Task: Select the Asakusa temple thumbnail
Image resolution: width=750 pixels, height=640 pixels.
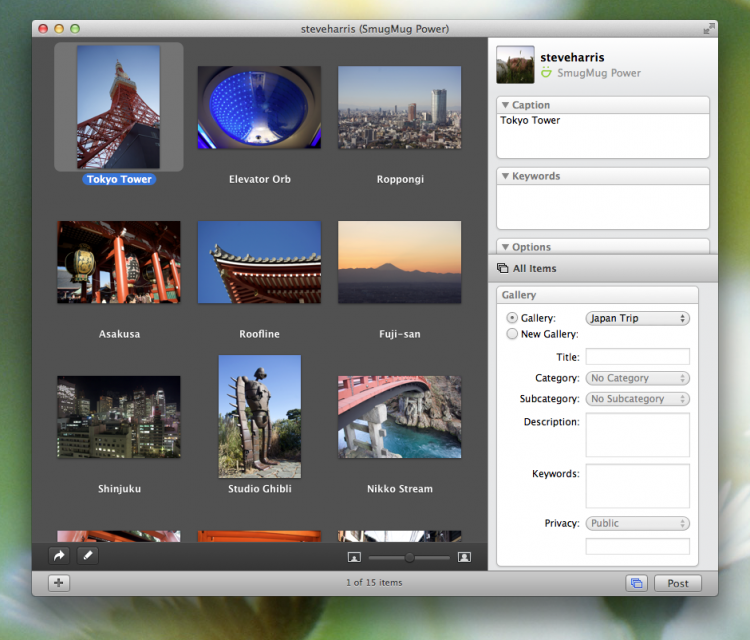Action: click(119, 262)
